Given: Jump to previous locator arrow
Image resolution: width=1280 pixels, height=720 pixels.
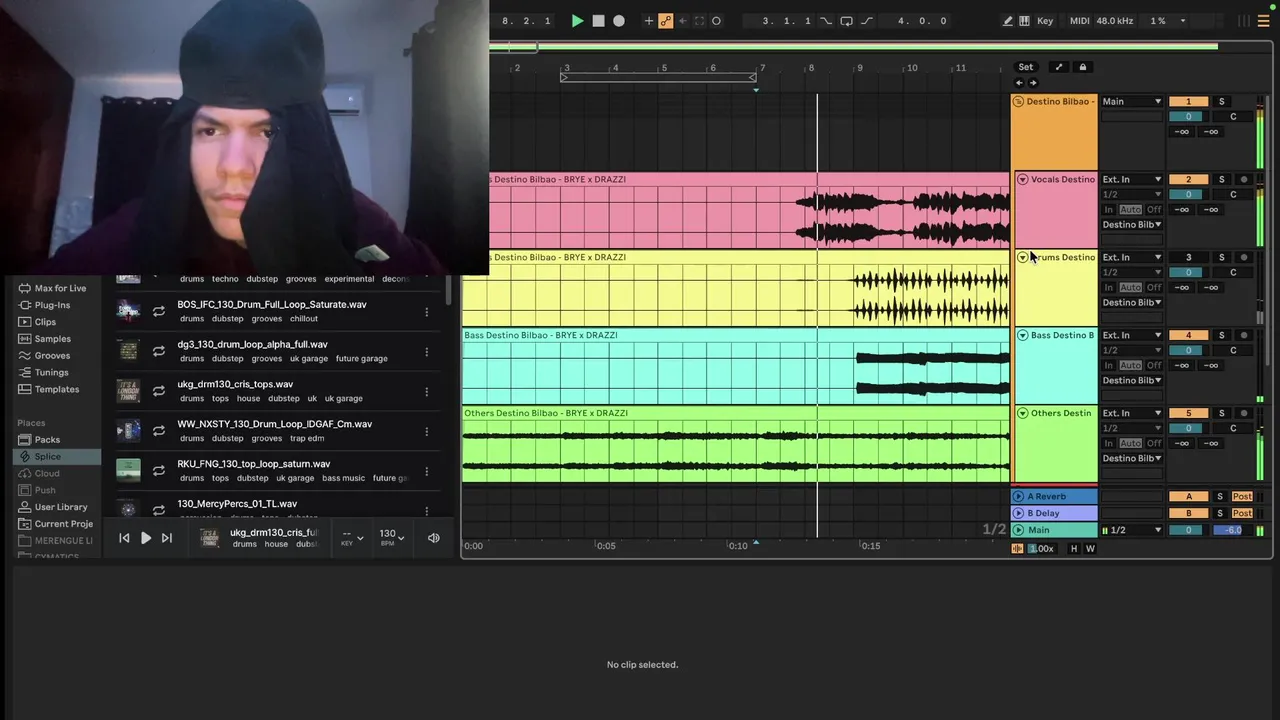Looking at the screenshot, I should click(1019, 83).
